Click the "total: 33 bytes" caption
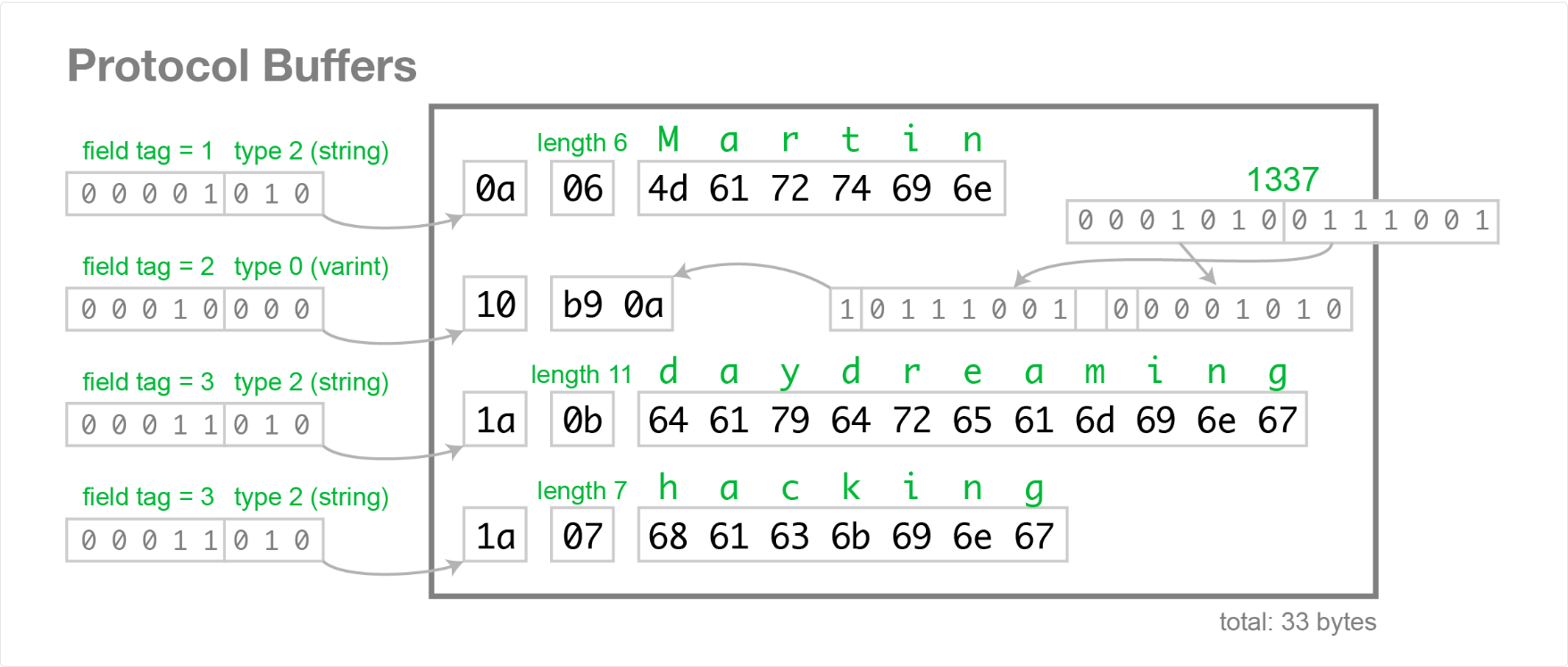The width and height of the screenshot is (1568, 667). (x=1297, y=621)
